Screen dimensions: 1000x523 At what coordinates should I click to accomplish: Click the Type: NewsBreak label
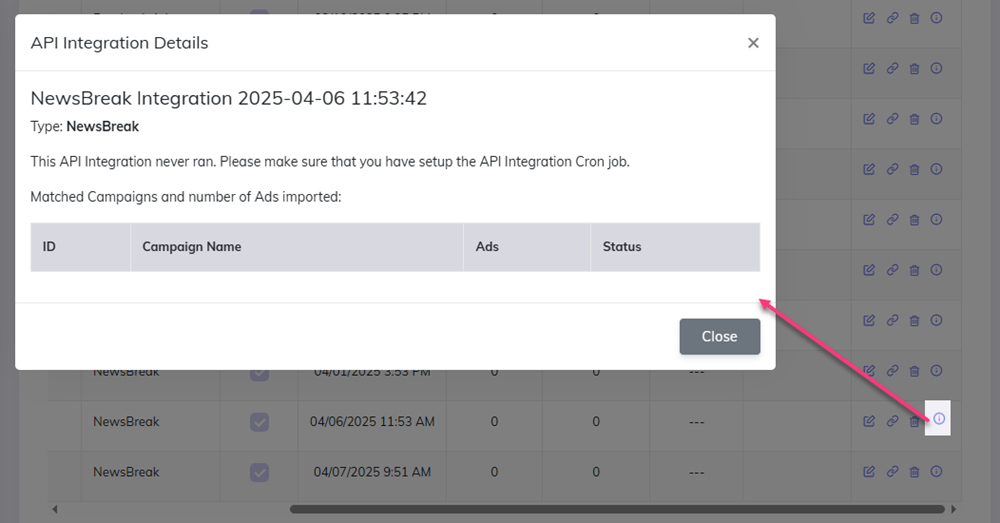click(x=85, y=126)
